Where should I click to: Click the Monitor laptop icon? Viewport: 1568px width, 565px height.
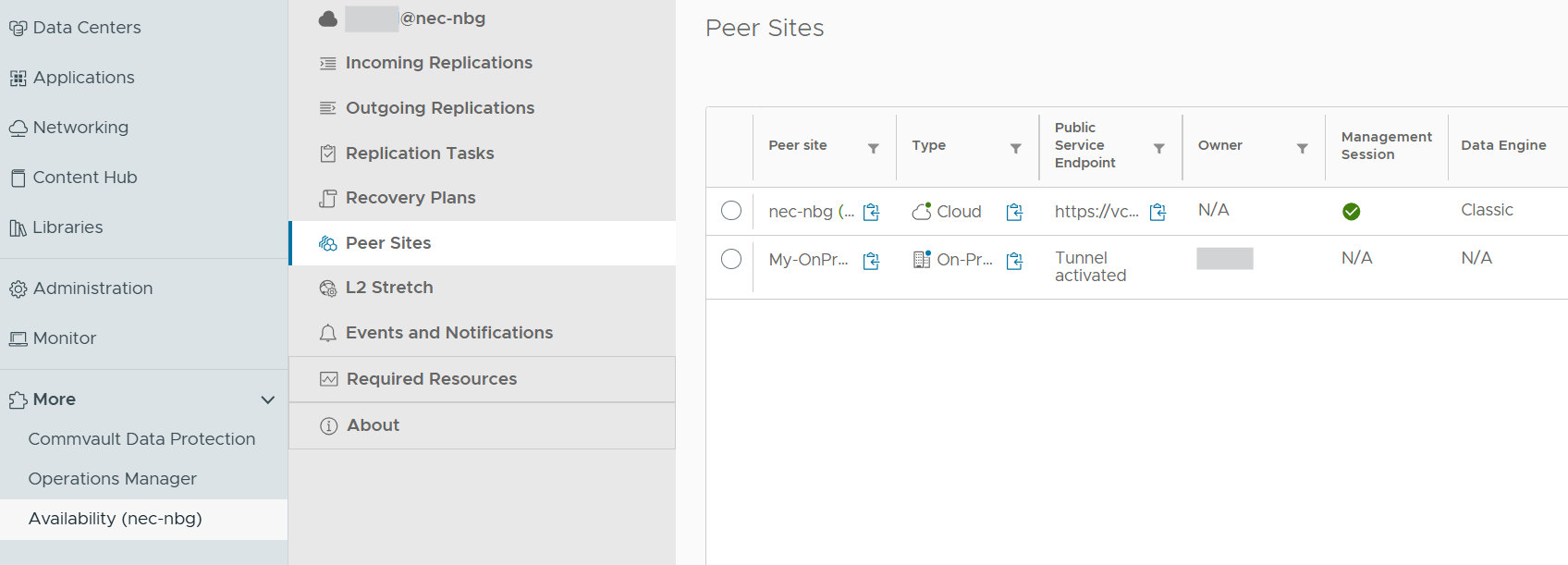18,339
